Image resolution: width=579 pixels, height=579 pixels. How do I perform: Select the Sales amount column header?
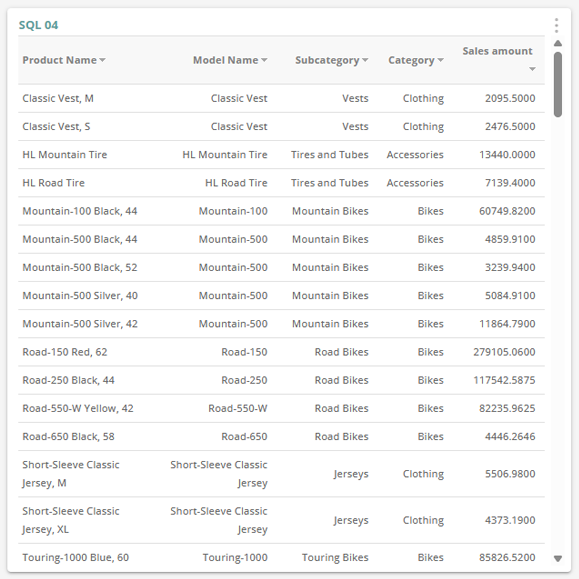tap(497, 51)
